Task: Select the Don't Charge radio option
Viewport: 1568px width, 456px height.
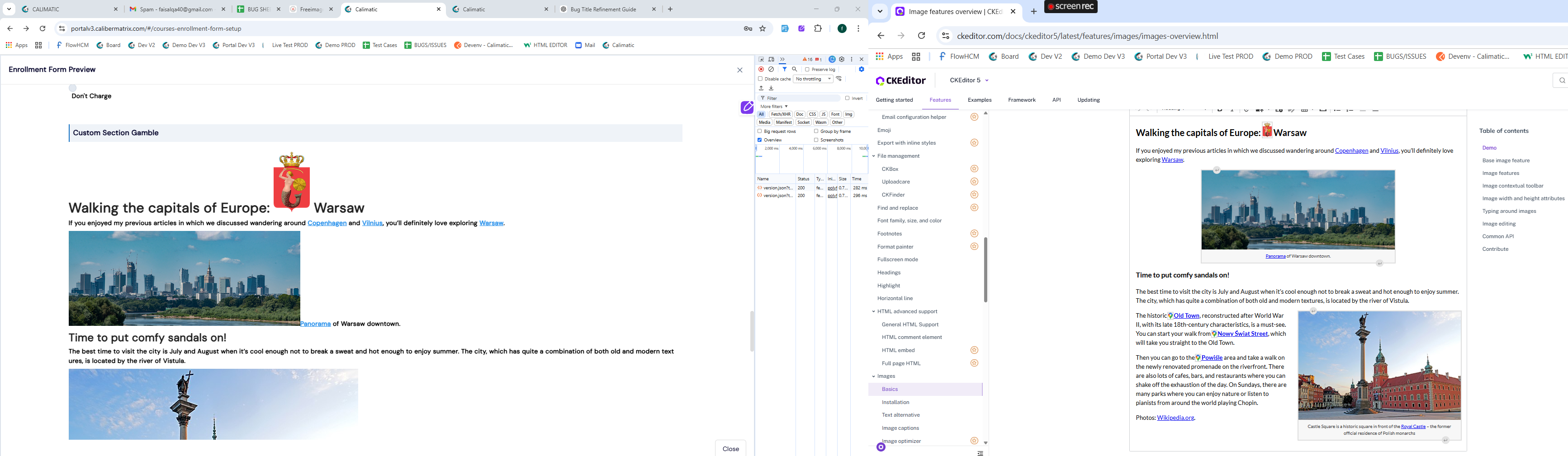Action: tap(72, 88)
